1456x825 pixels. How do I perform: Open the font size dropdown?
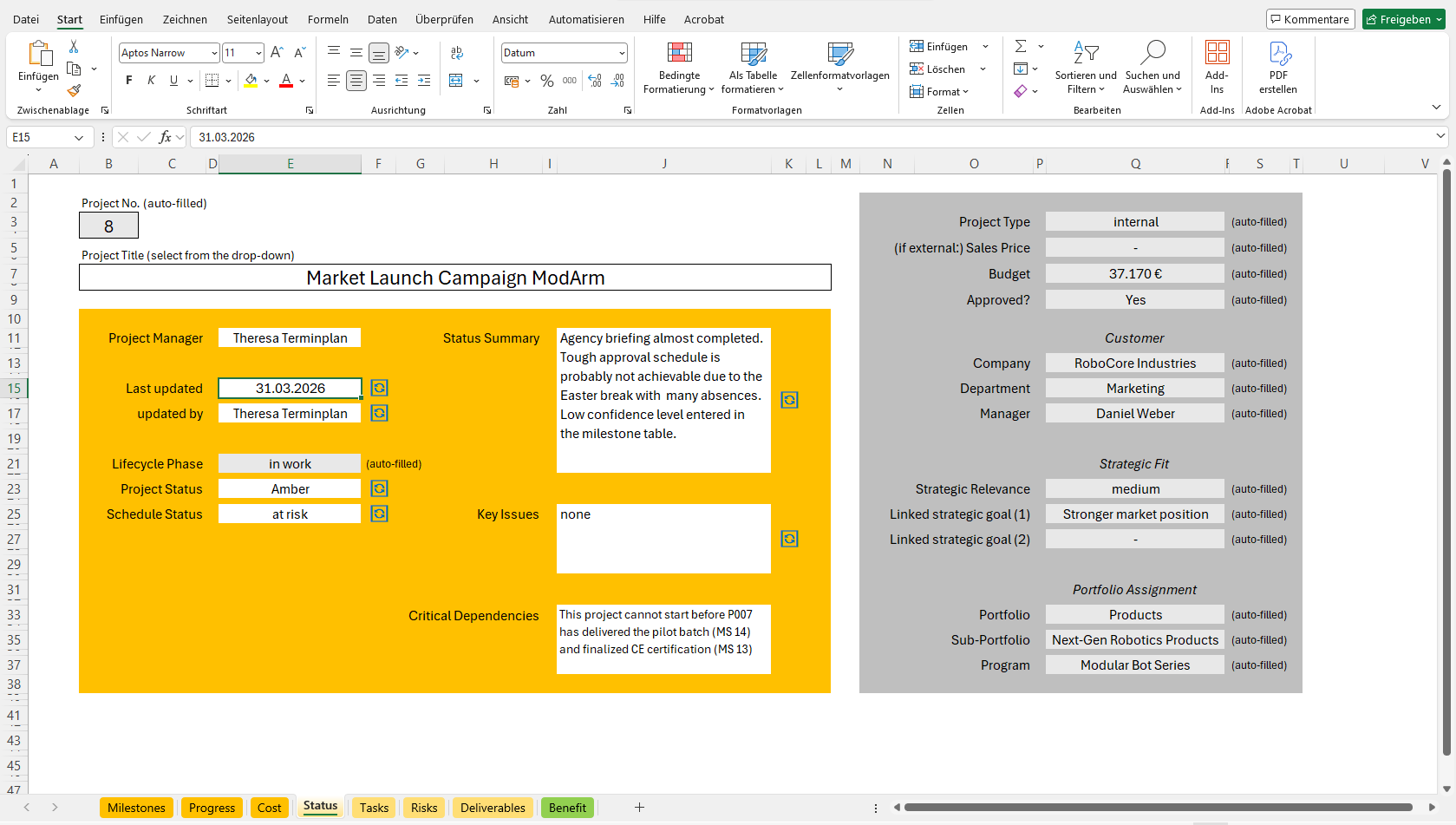pyautogui.click(x=258, y=53)
